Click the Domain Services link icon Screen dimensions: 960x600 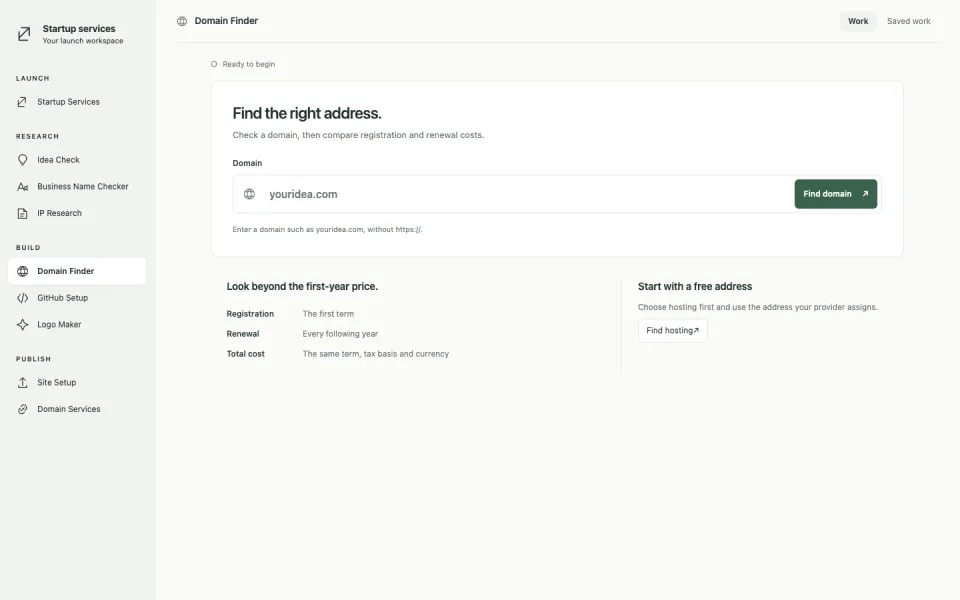[x=23, y=410]
